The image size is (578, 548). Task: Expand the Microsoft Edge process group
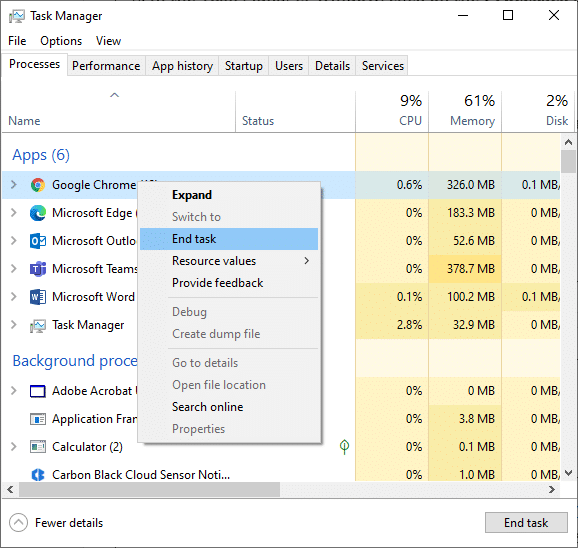[x=14, y=212]
